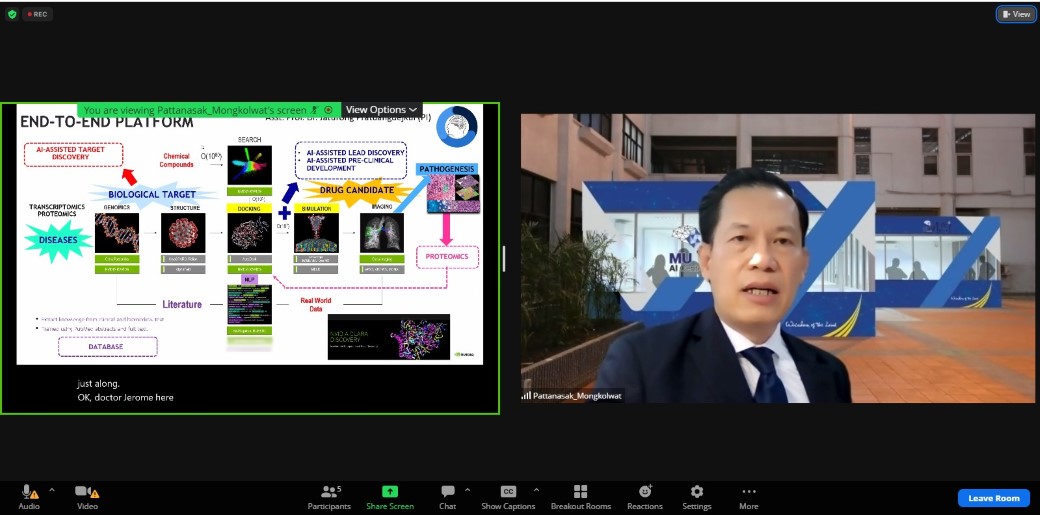
Task: Toggle Show Captions on
Action: [508, 492]
